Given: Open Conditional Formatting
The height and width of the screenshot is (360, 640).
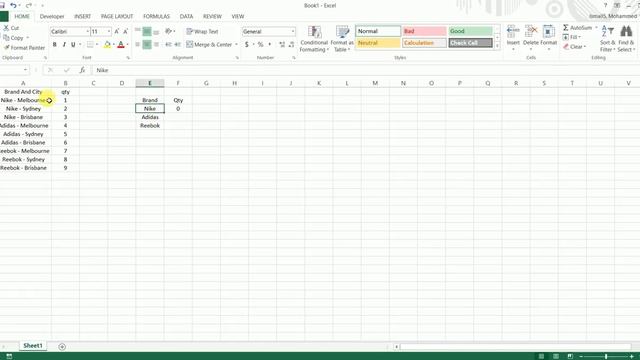Looking at the screenshot, I should [314, 39].
